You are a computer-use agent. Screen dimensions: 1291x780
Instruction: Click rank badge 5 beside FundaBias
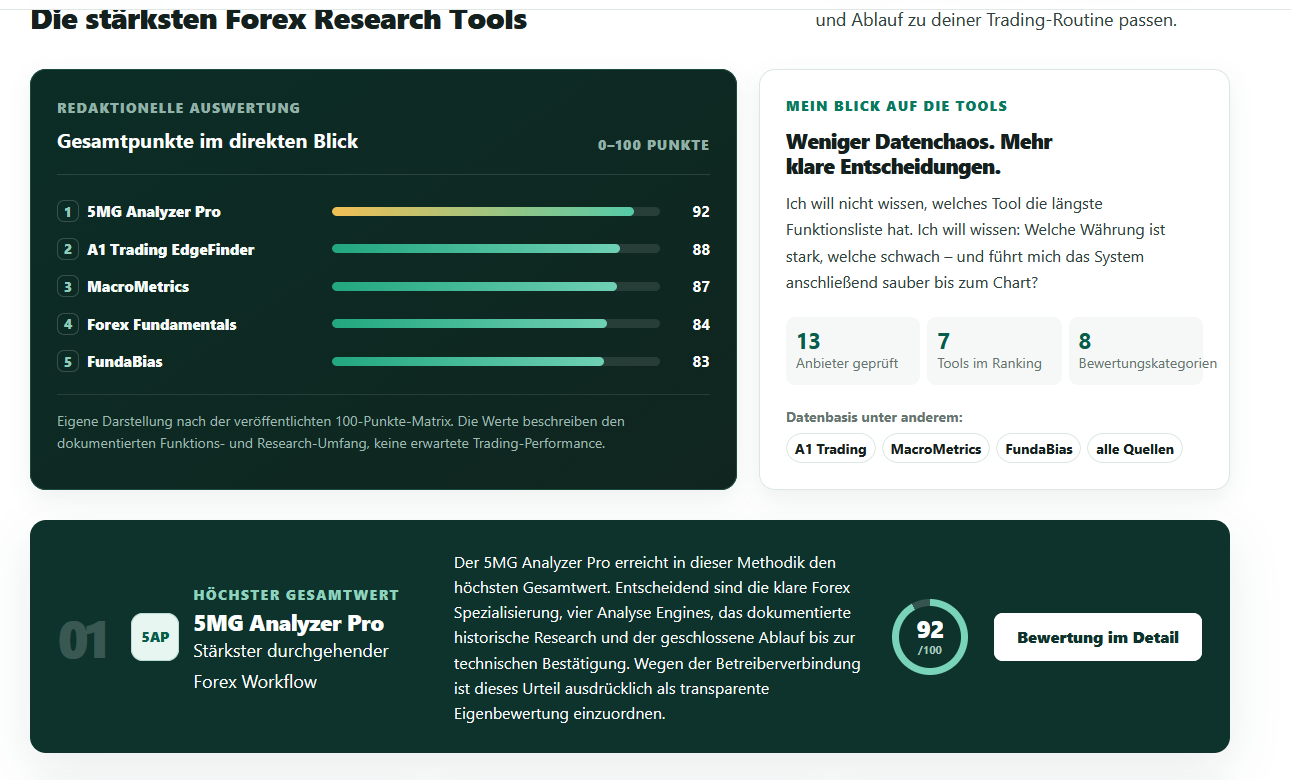[68, 362]
